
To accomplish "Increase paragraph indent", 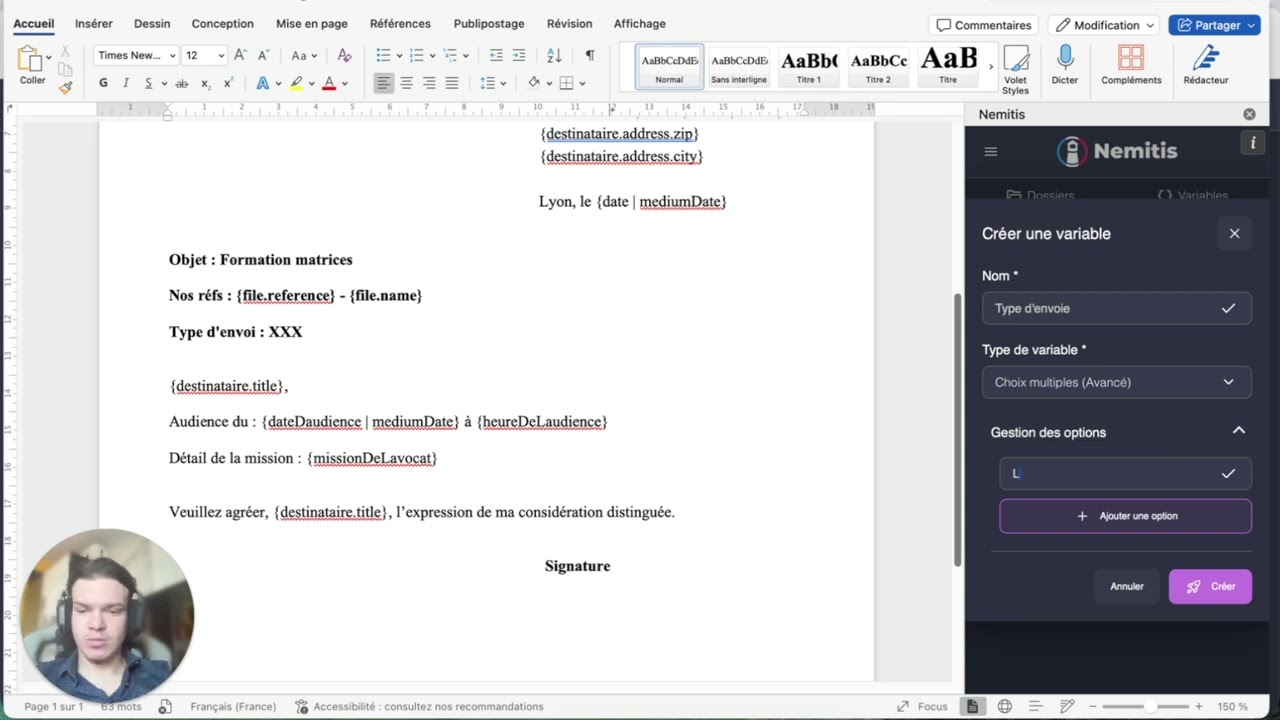I will coord(518,55).
